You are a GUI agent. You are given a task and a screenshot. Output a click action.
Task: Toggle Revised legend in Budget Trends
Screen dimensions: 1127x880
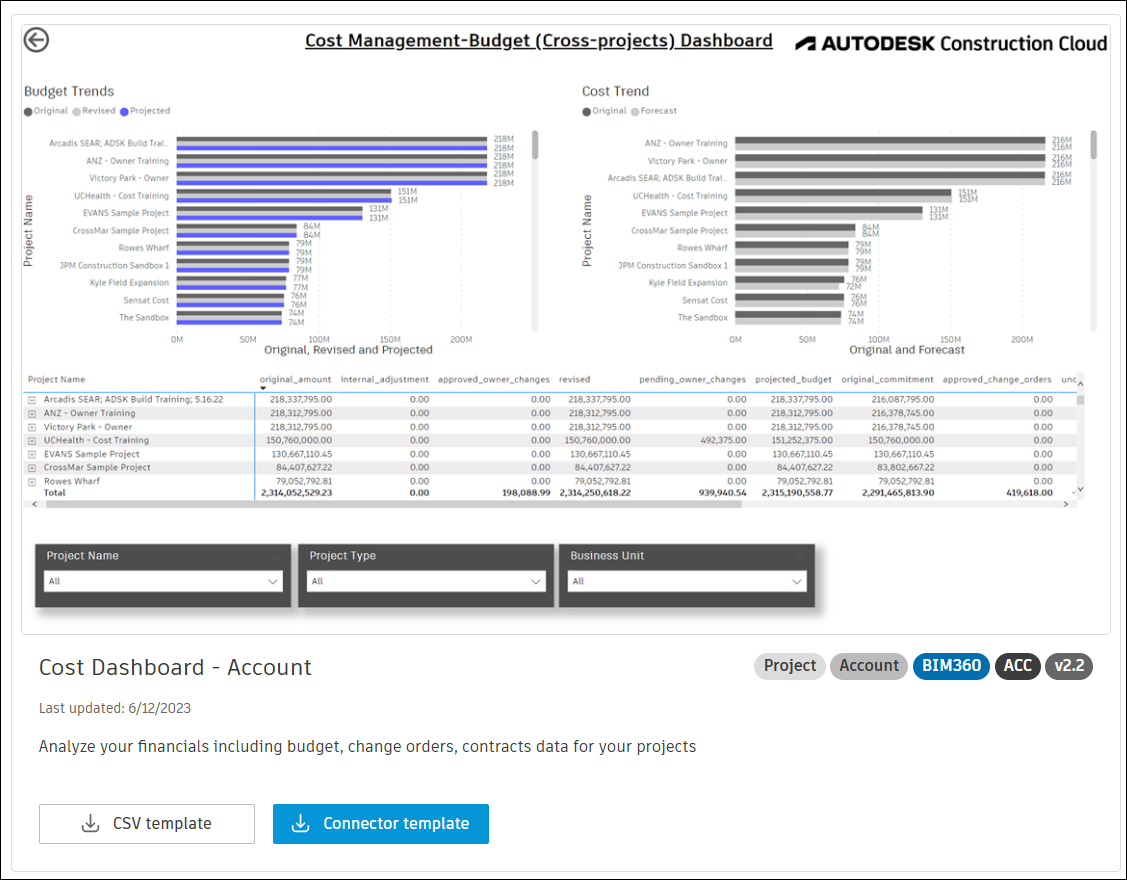pos(94,111)
